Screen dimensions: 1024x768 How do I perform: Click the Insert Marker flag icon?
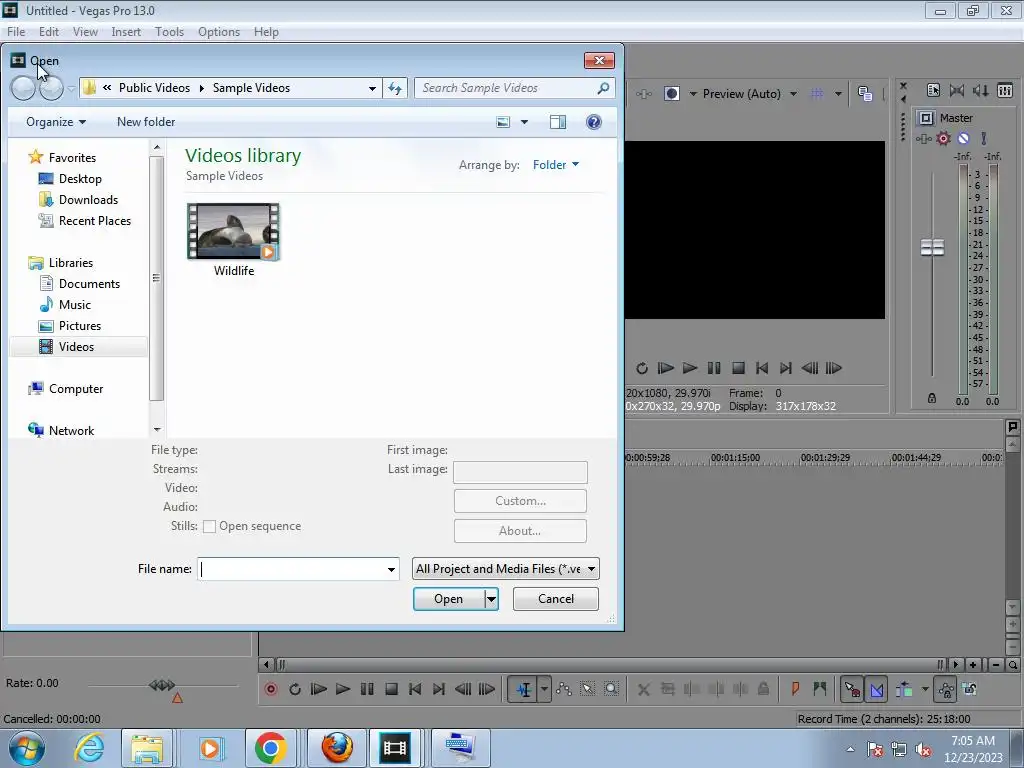point(795,689)
